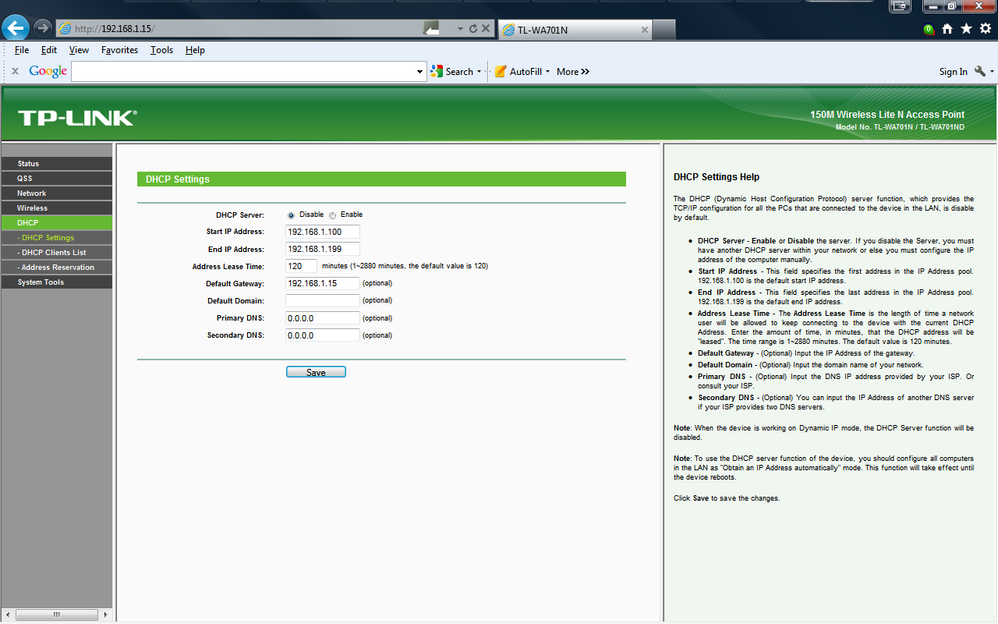
Task: Open the Status menu item
Action: [x=57, y=164]
